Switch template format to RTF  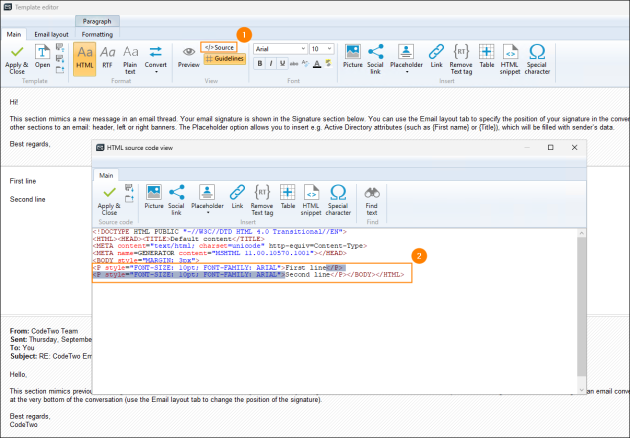coord(107,57)
